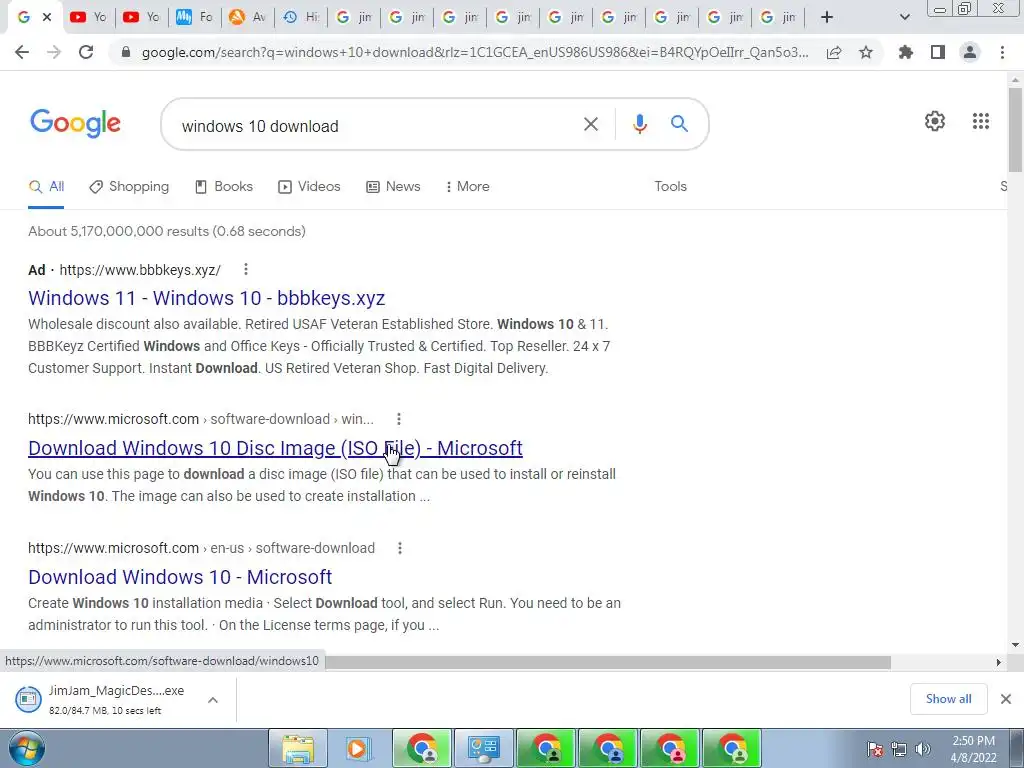Click the microsoft.com software-download win... breadcrumb
Image resolution: width=1024 pixels, height=768 pixels.
click(x=201, y=419)
